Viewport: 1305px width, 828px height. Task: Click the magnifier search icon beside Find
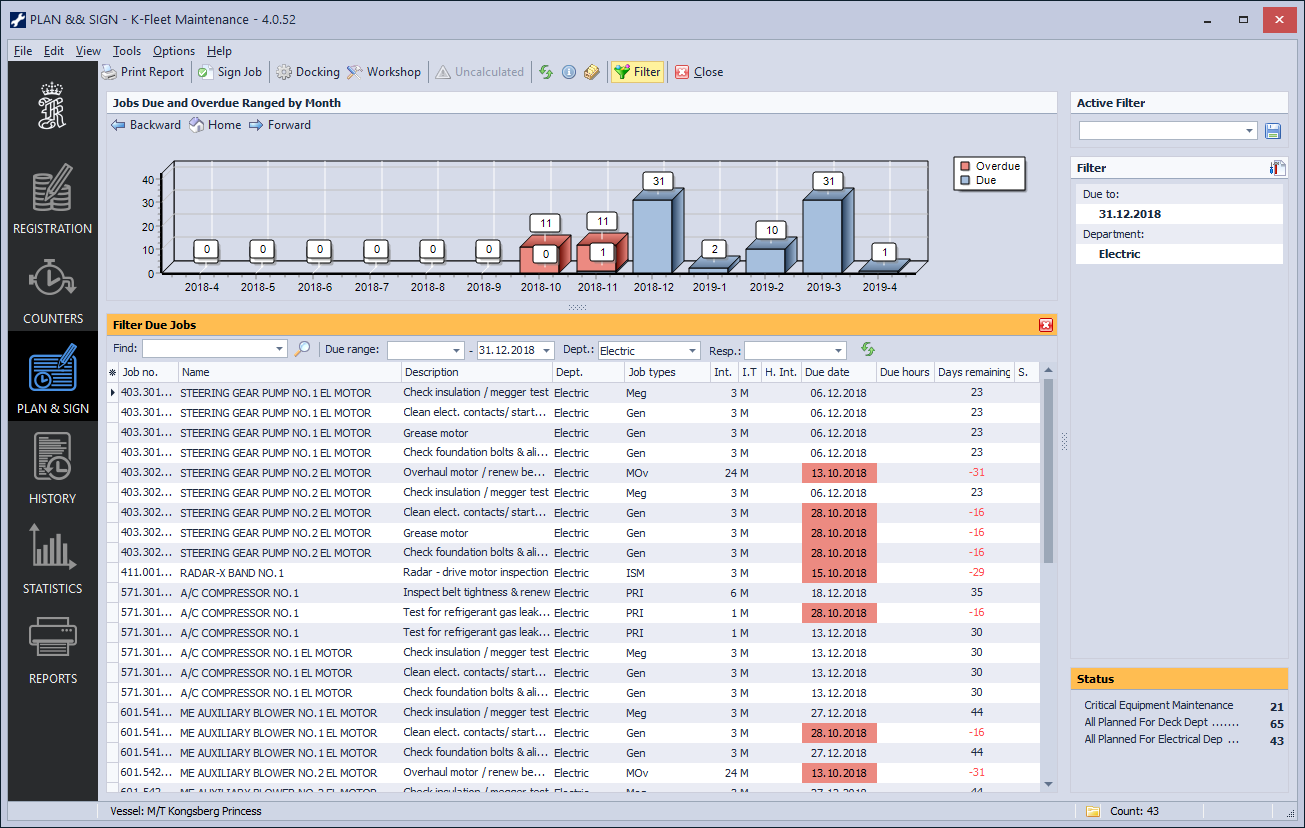coord(302,350)
